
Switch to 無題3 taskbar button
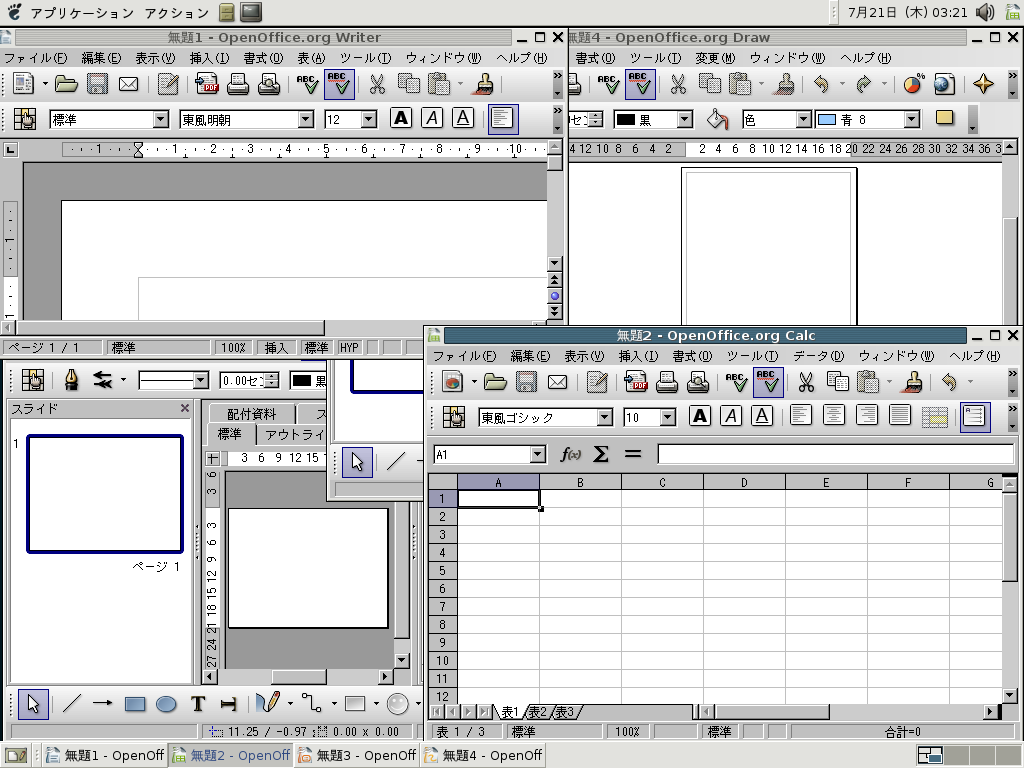357,756
